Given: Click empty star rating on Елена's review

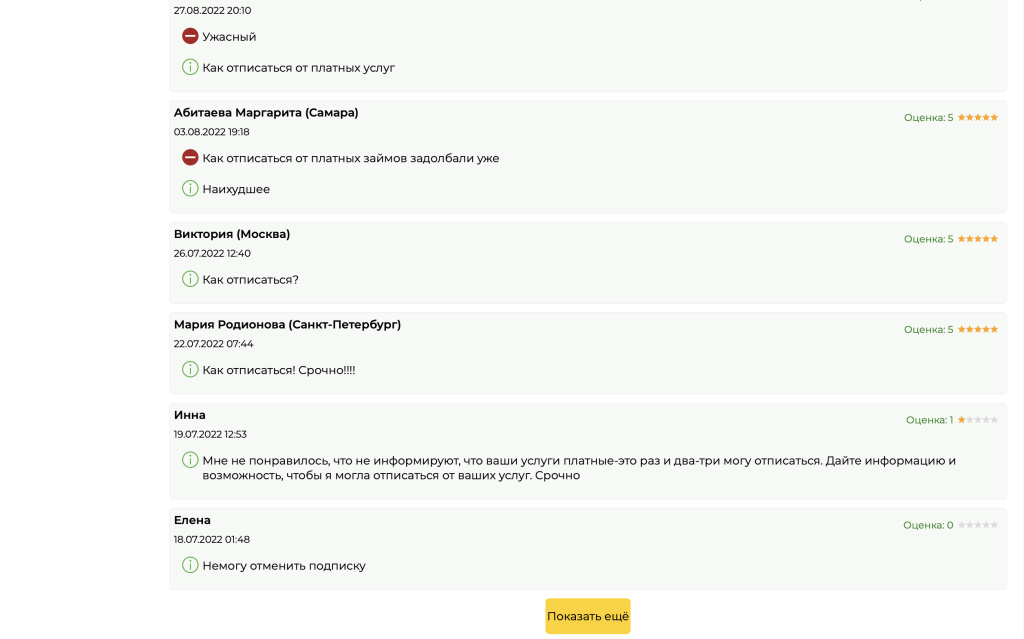Looking at the screenshot, I should tap(977, 525).
